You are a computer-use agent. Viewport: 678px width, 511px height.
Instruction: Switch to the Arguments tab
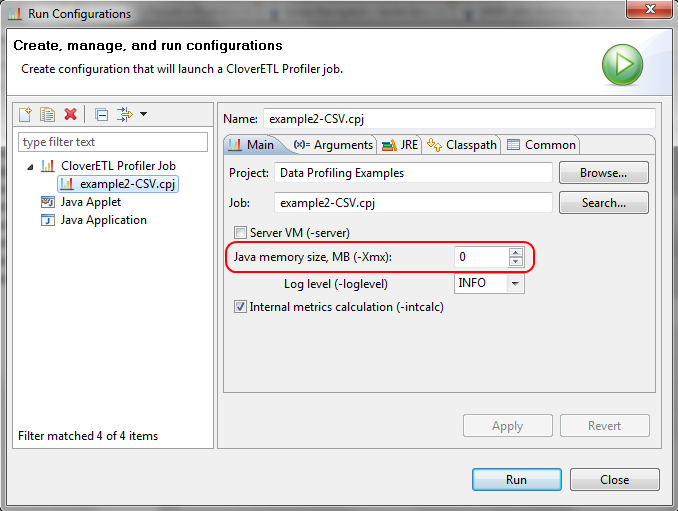pos(333,145)
